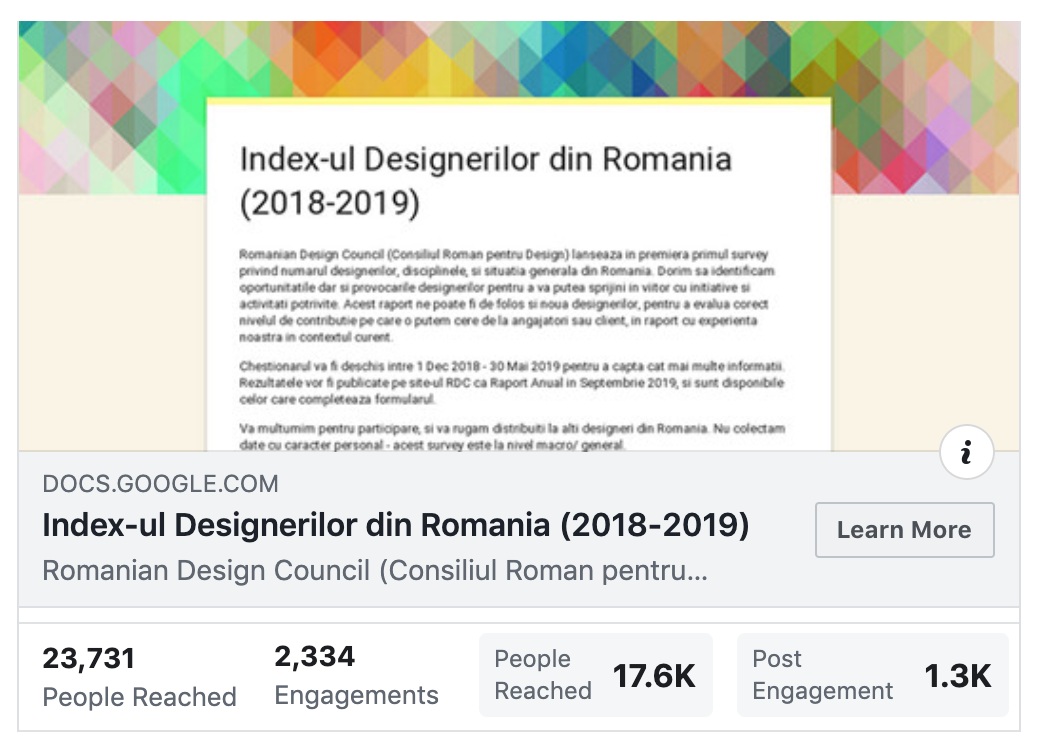Click the Romanian Design Council description text
Viewport: 1041px width, 748px height.
tap(375, 571)
